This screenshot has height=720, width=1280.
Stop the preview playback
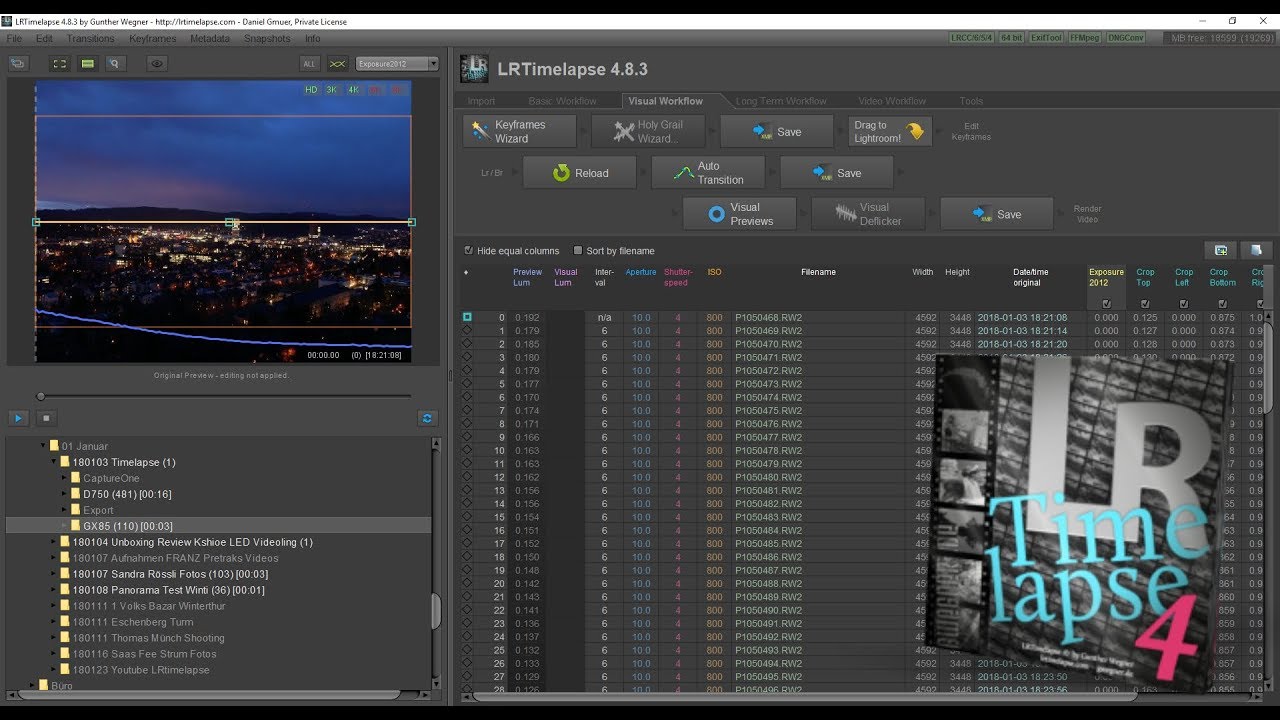(x=45, y=418)
